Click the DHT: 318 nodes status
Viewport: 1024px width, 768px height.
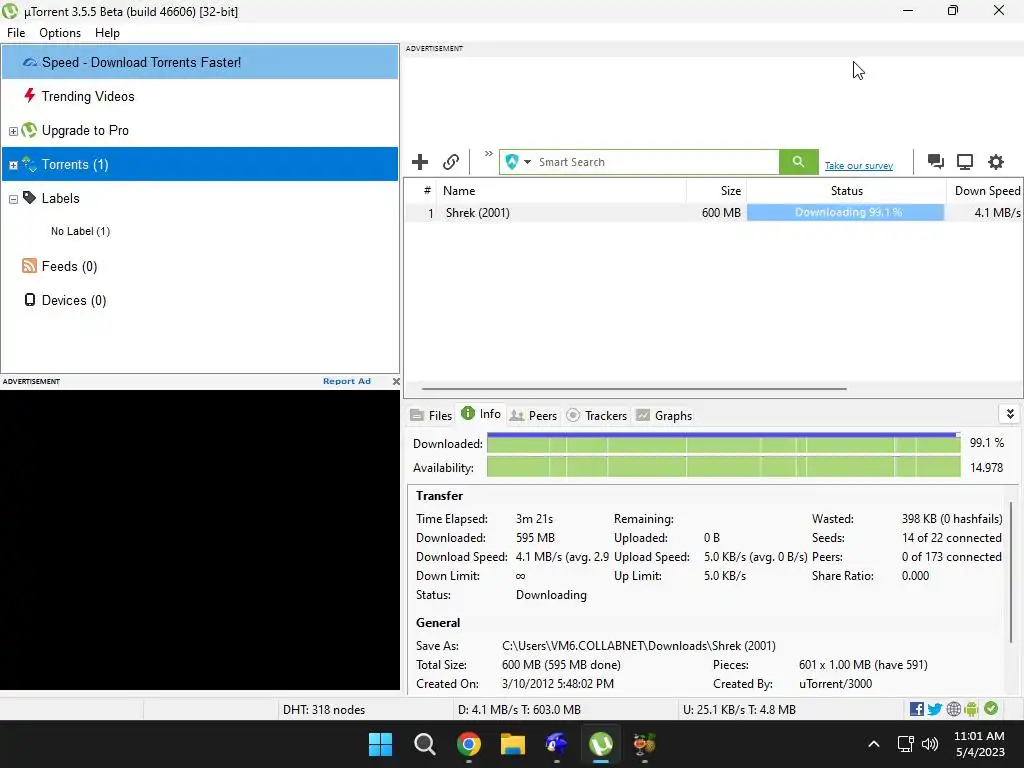pos(324,710)
